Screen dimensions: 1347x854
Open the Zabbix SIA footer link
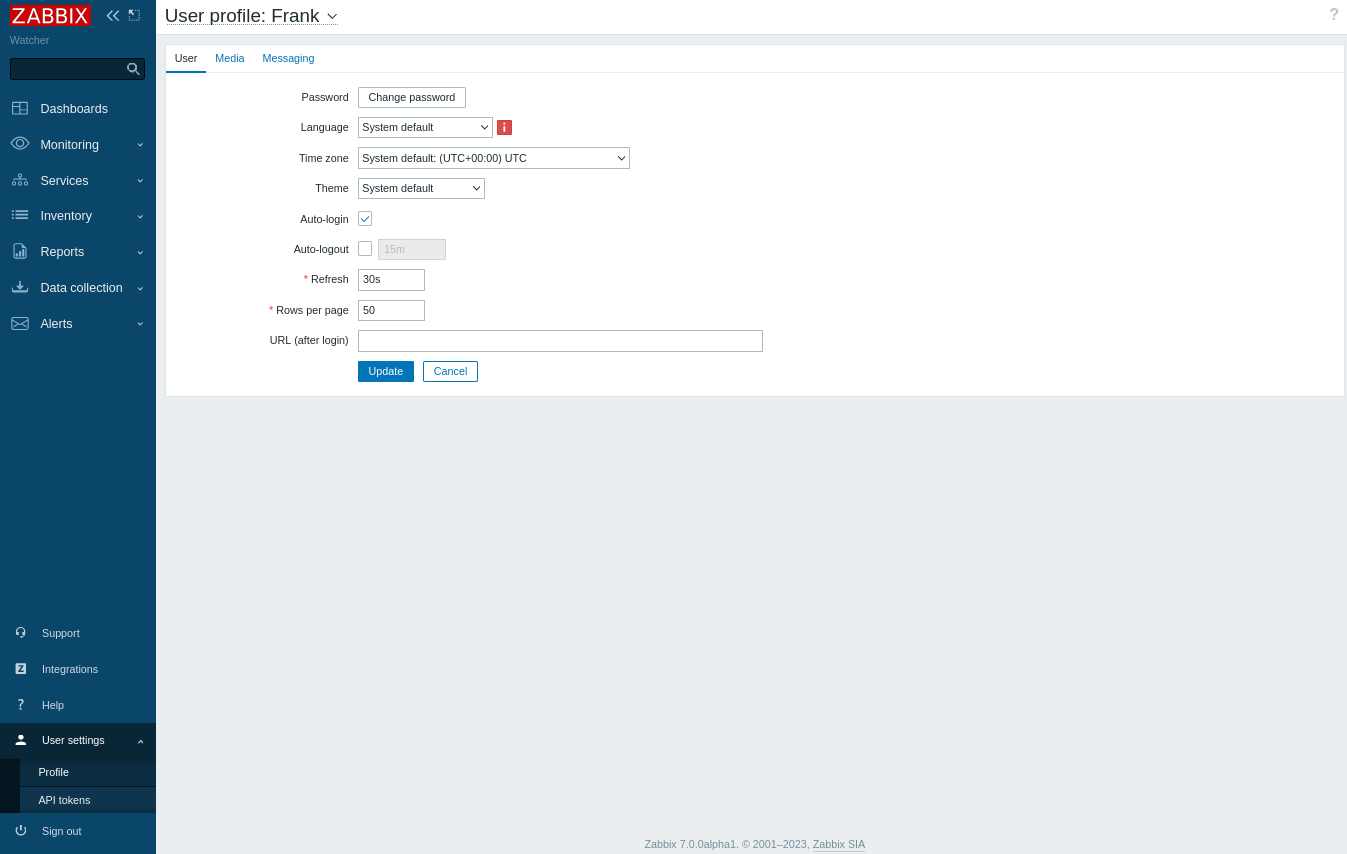click(839, 844)
